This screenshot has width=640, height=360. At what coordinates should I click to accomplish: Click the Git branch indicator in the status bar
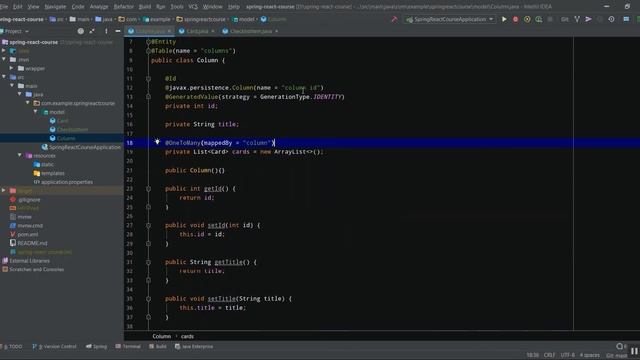pos(617,356)
